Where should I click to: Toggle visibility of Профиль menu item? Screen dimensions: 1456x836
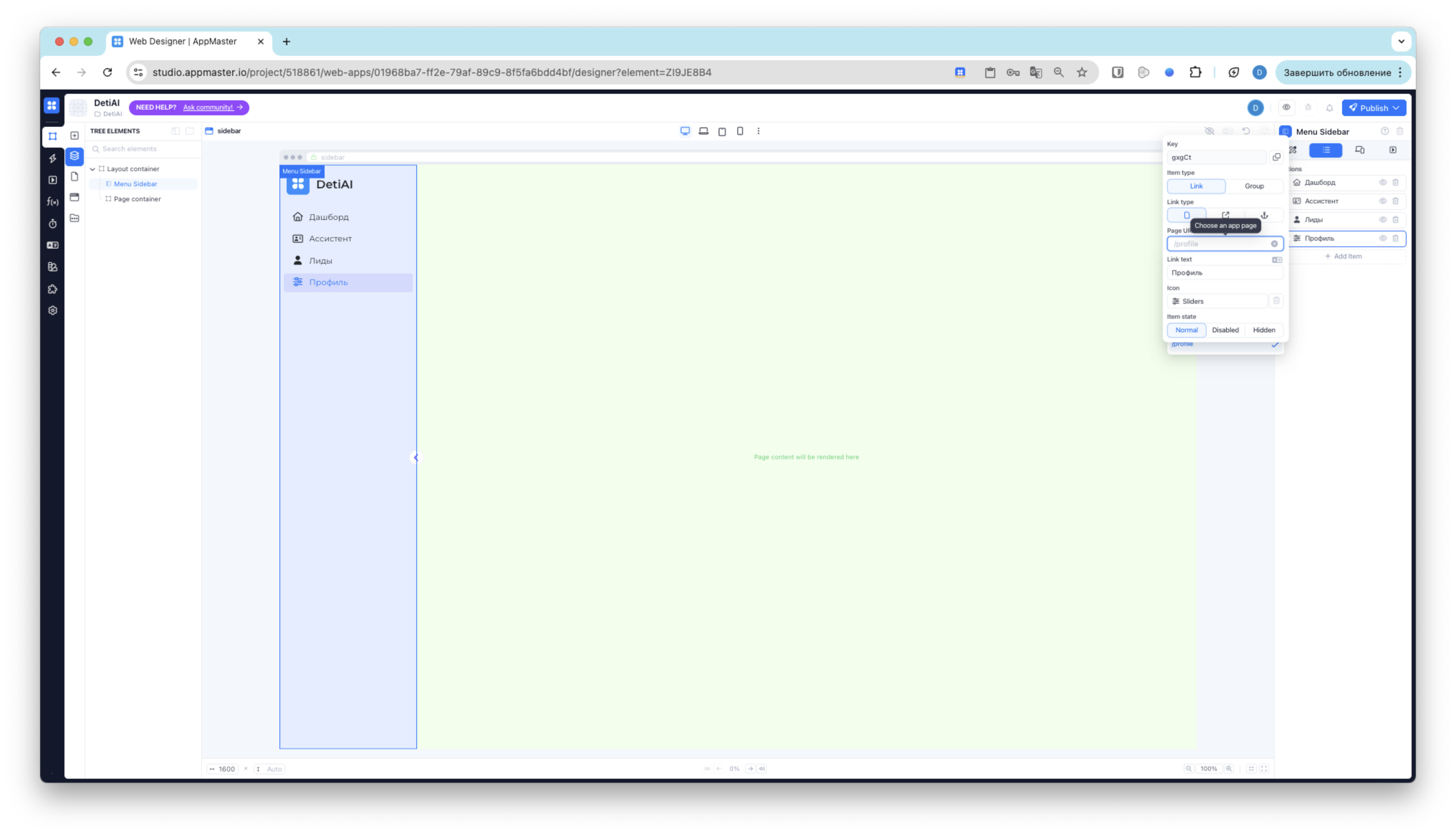[1383, 238]
